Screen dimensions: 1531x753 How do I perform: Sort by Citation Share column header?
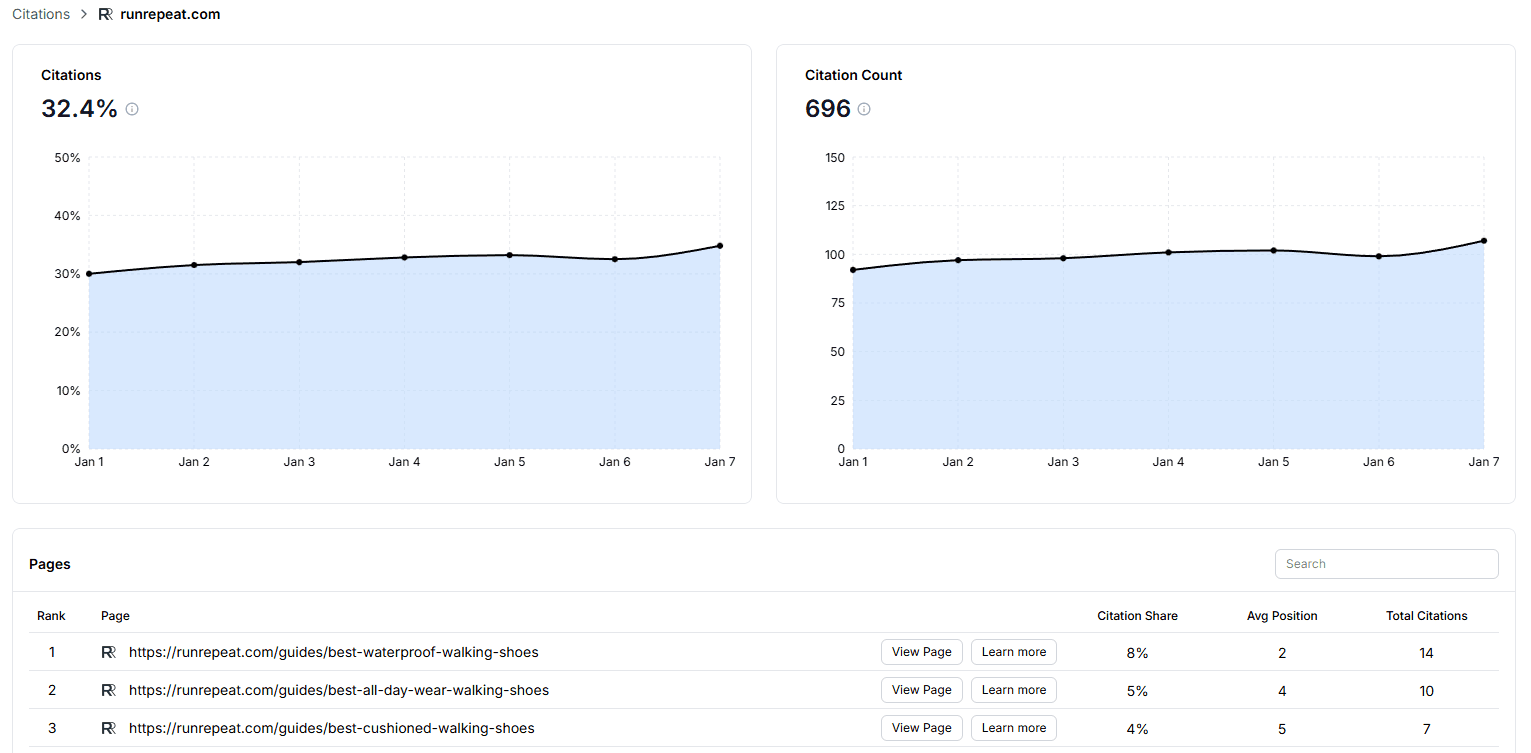(1137, 616)
